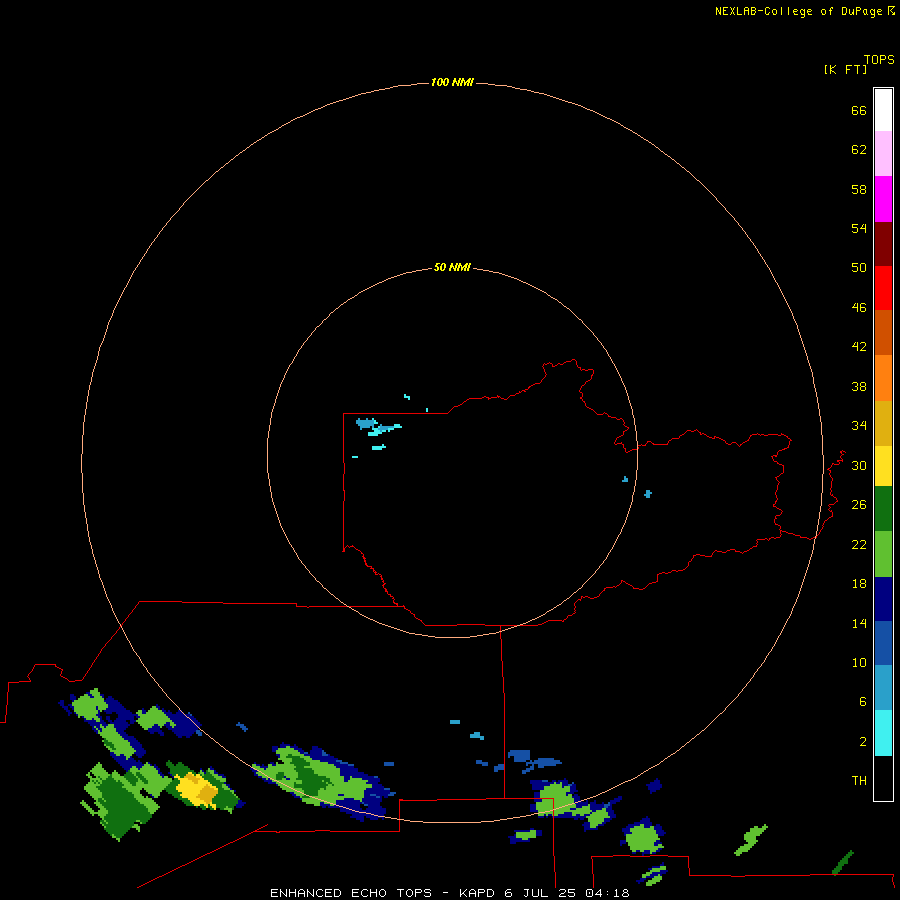Click the '34' legend value
This screenshot has height=900, width=900.
(859, 426)
